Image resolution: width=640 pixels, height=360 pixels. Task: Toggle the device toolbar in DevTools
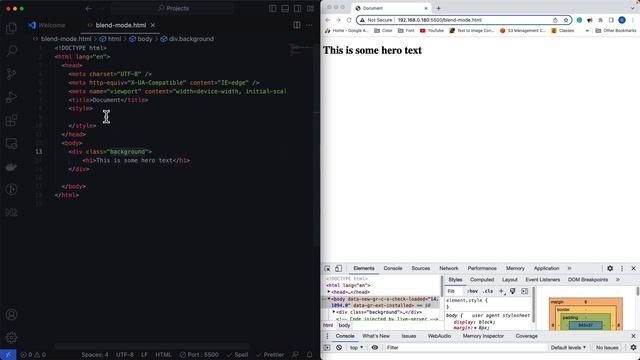click(338, 269)
